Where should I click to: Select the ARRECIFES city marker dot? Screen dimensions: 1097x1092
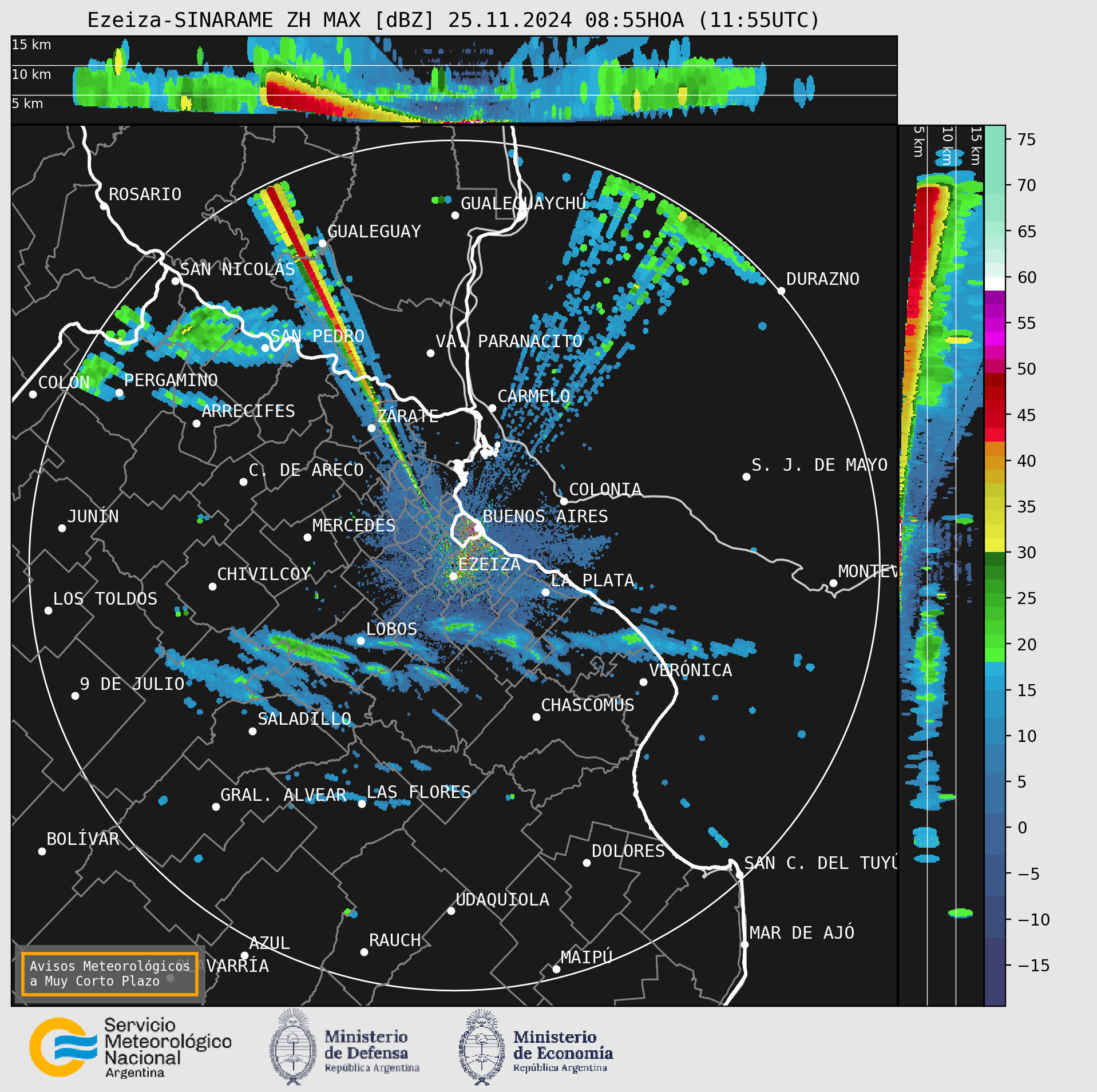pyautogui.click(x=196, y=423)
